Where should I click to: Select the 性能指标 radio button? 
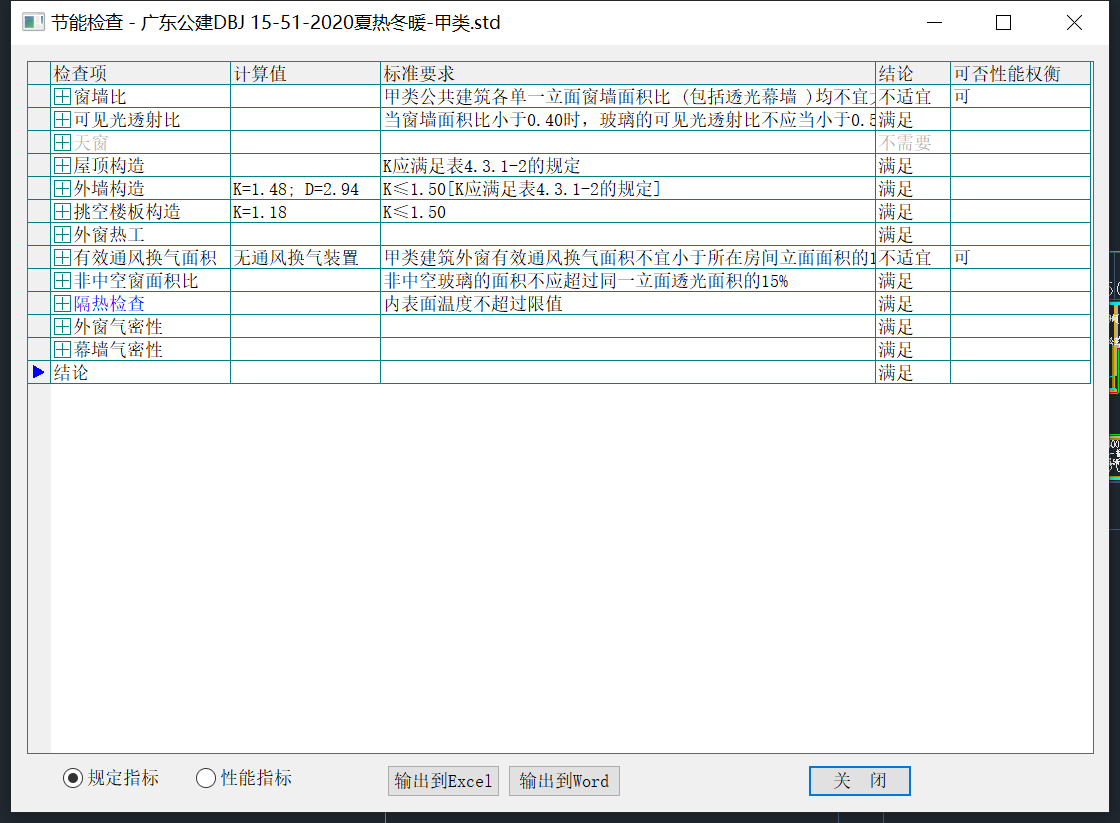[x=206, y=778]
